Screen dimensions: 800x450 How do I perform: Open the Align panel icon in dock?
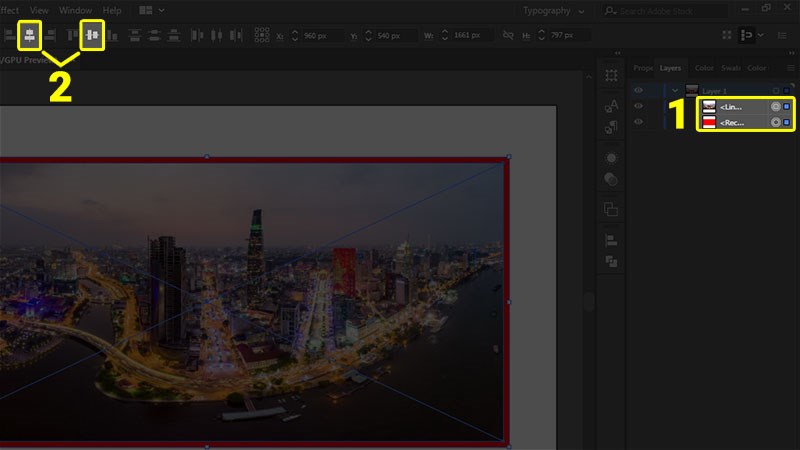[611, 241]
